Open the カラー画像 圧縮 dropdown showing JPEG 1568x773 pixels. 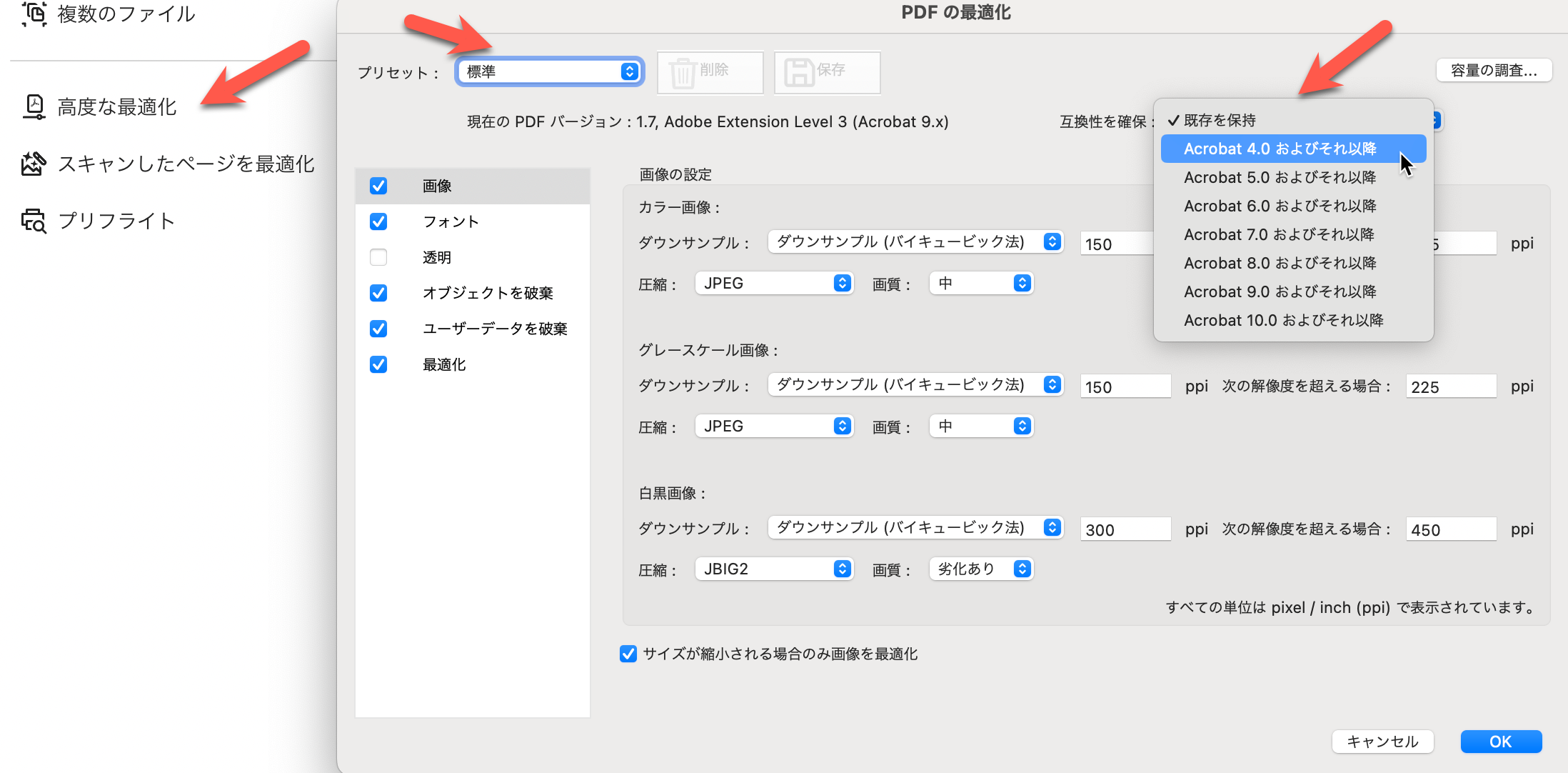point(773,283)
